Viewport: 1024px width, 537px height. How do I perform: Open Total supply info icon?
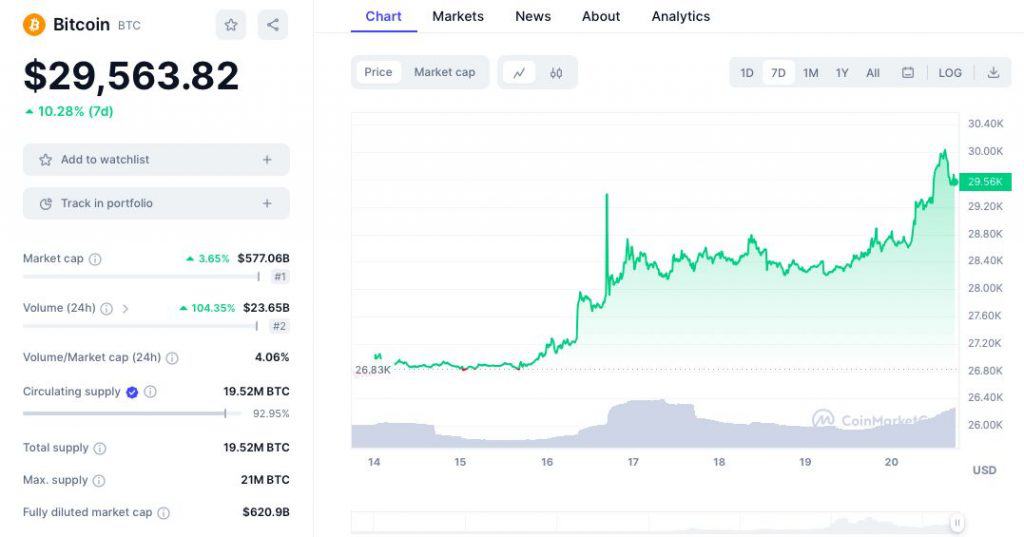tap(99, 448)
